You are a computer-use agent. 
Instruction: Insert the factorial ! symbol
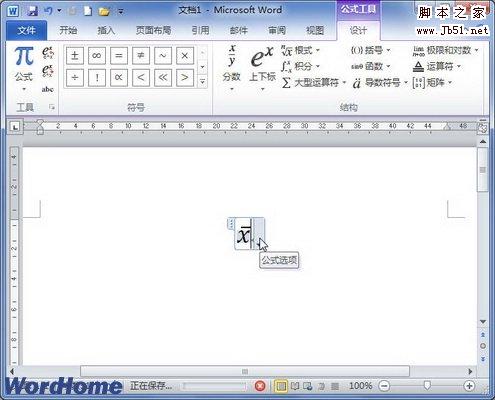click(97, 78)
